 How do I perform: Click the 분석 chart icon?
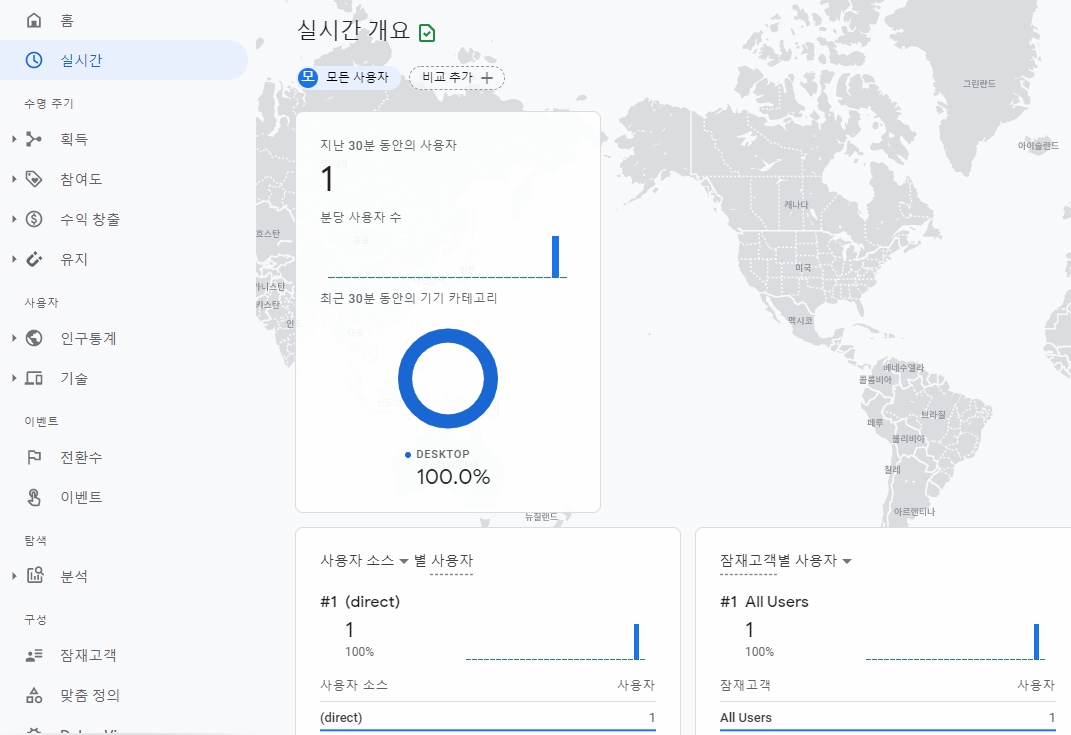click(35, 575)
